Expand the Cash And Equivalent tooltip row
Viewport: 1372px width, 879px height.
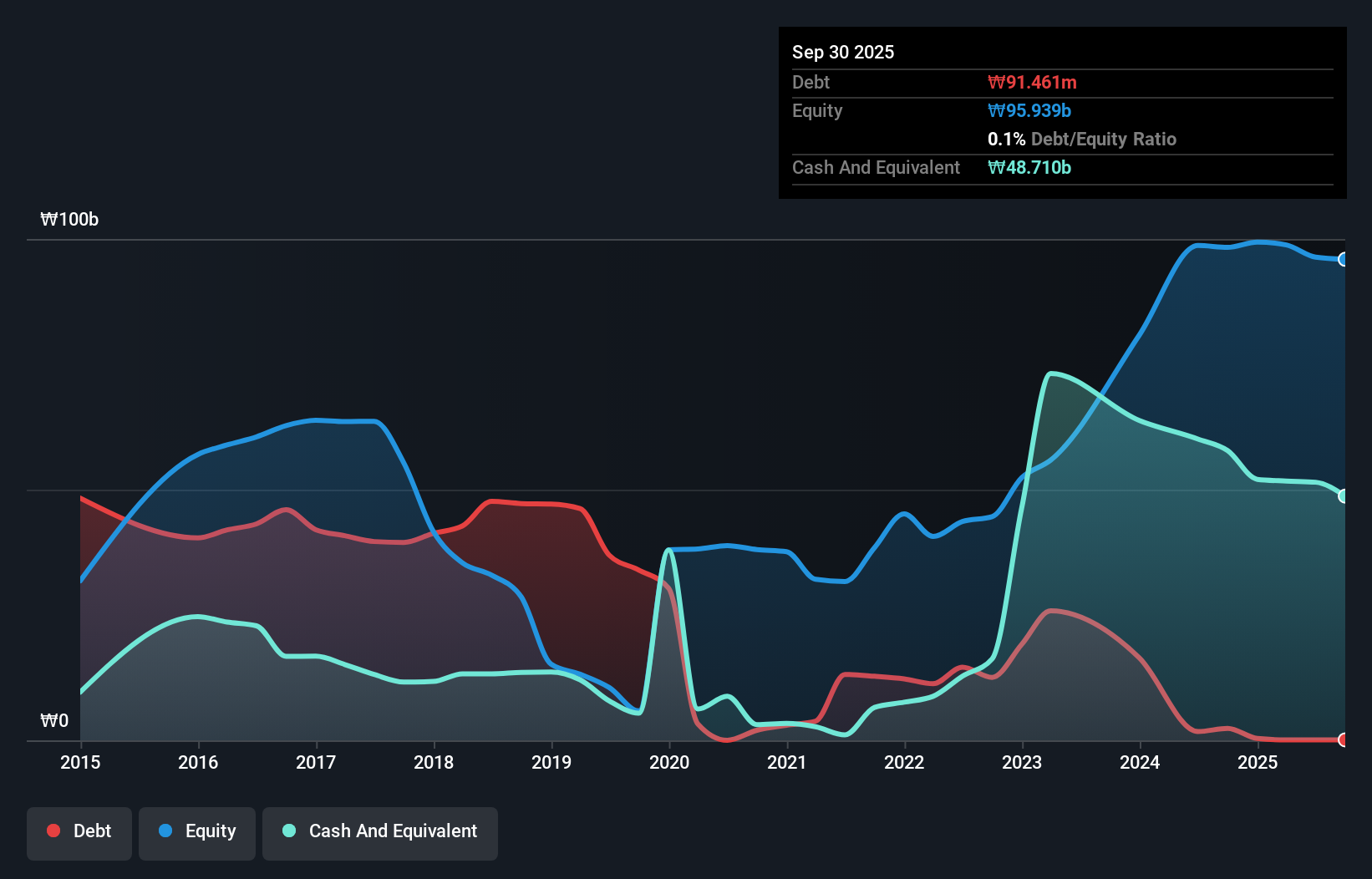click(875, 167)
